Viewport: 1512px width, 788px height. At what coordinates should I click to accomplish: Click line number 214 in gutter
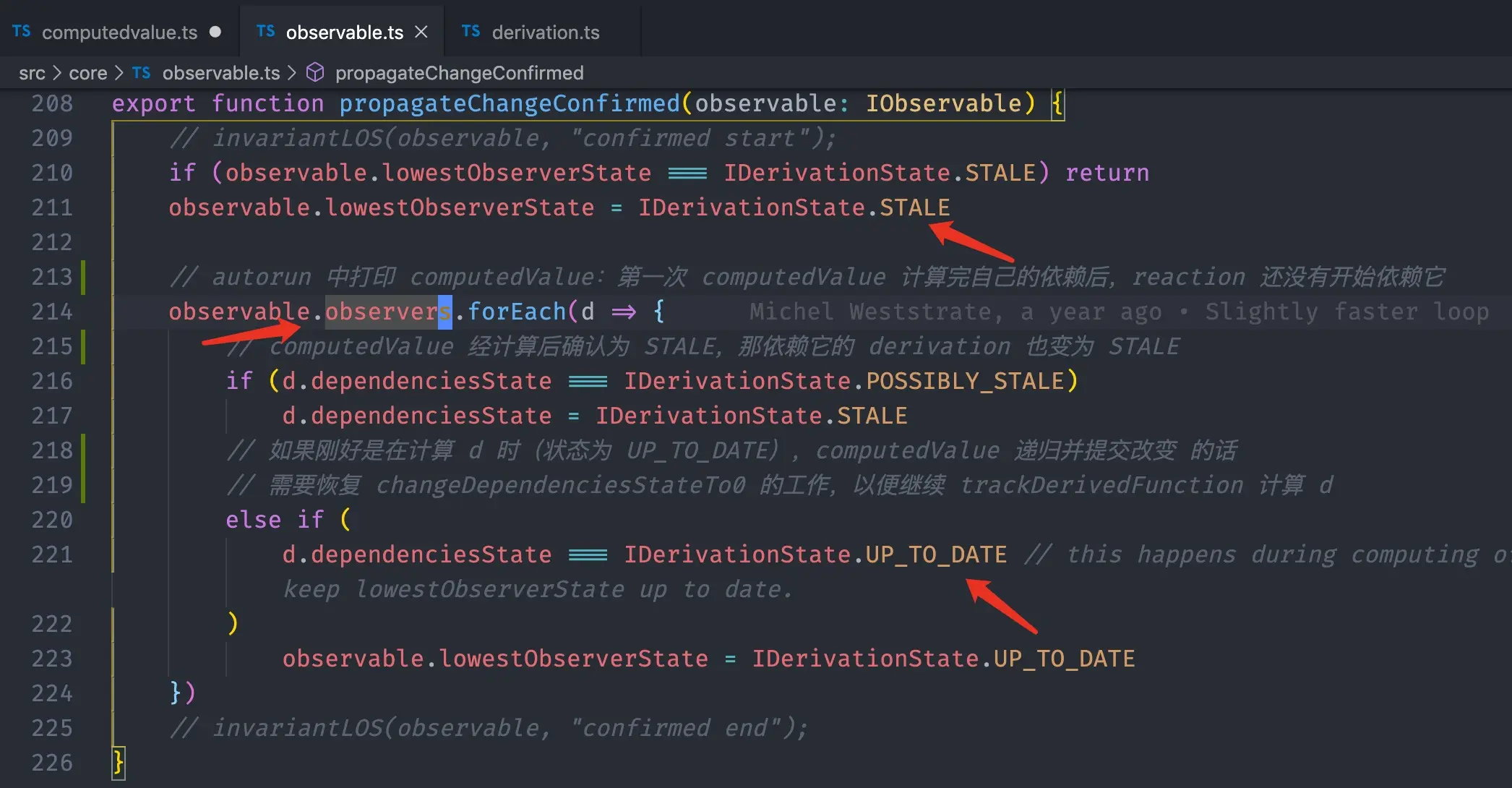coord(52,312)
